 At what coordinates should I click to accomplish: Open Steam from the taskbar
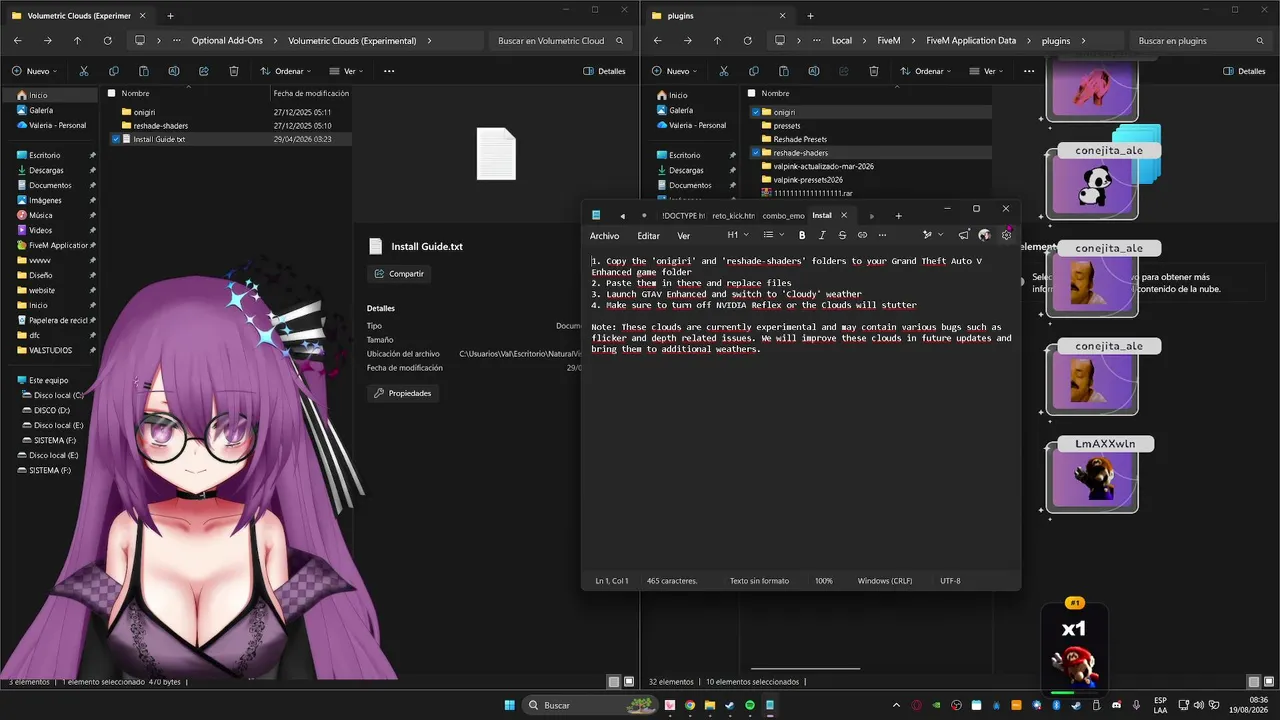coord(729,706)
